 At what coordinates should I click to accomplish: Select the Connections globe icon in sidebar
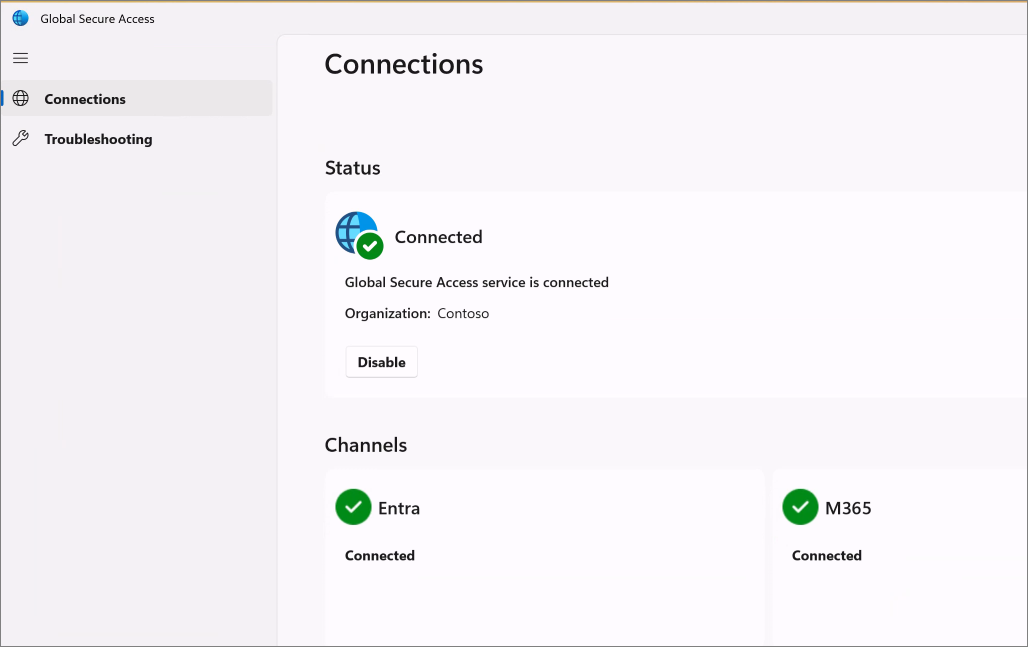(x=21, y=98)
